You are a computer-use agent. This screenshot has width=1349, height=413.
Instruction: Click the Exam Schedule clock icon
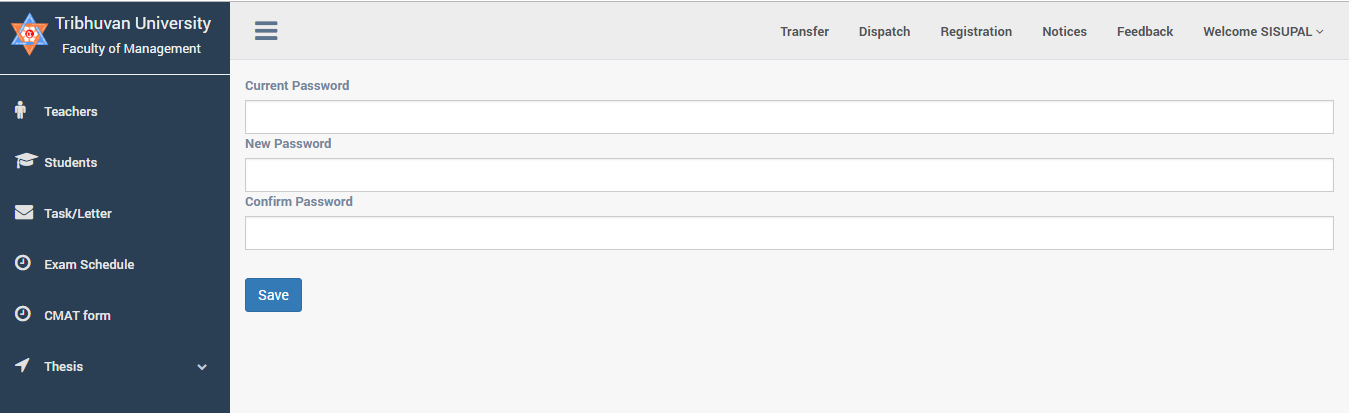pos(23,264)
